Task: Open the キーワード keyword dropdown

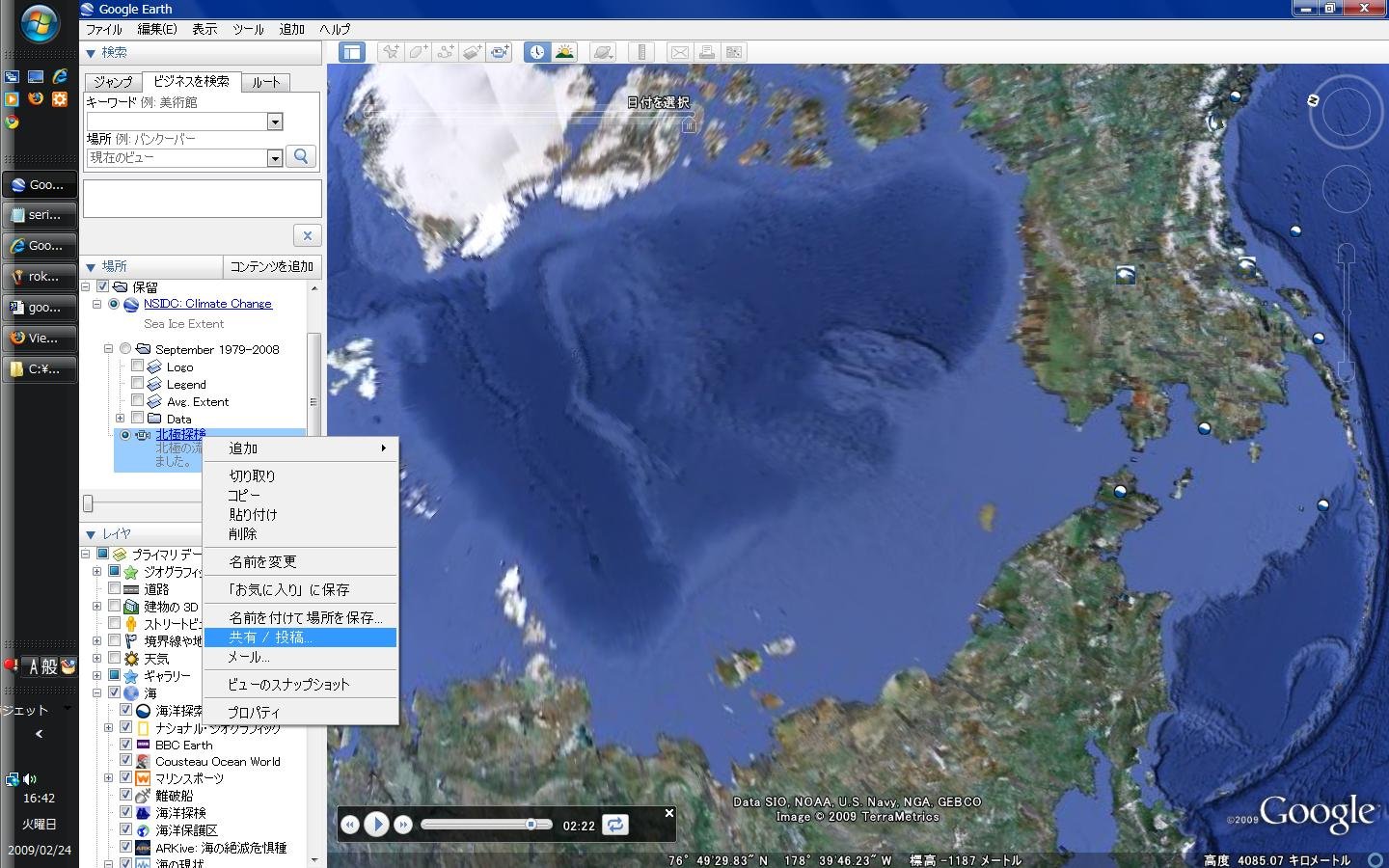Action: point(275,122)
